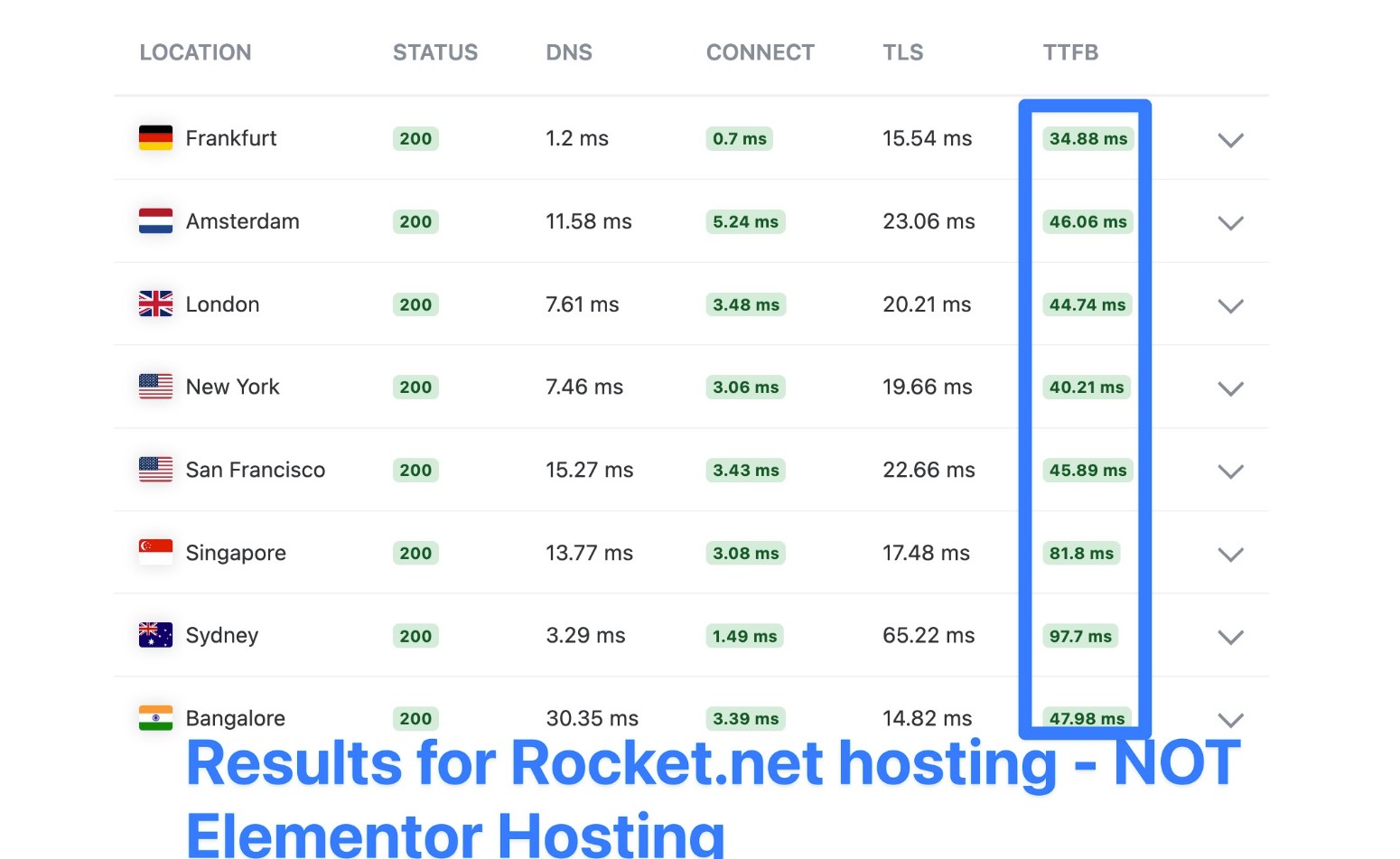Viewport: 1400px width, 859px height.
Task: Click the 7.61 ms DNS value
Action: [x=583, y=304]
